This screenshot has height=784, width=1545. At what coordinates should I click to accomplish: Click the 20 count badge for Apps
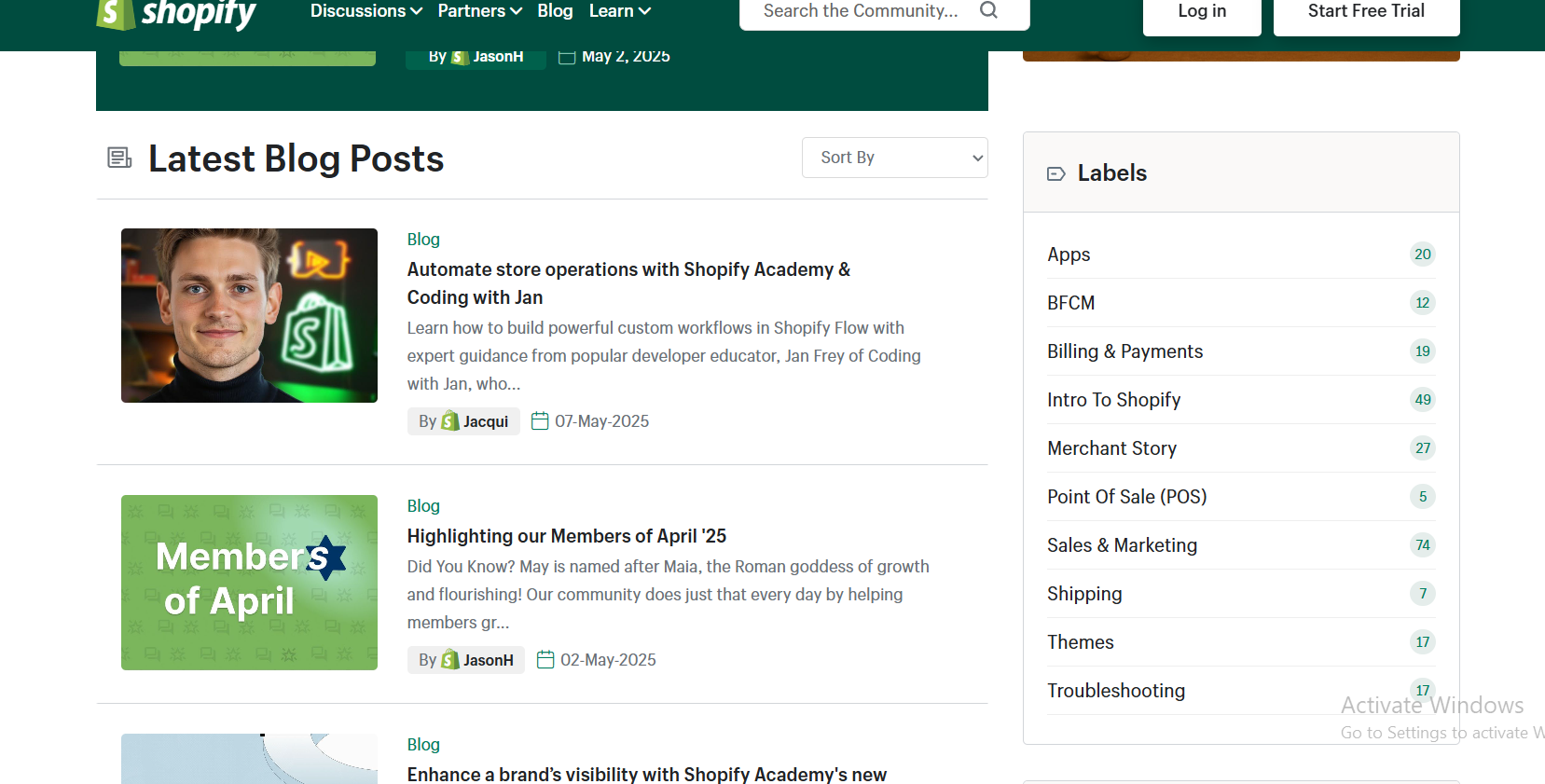[x=1423, y=254]
